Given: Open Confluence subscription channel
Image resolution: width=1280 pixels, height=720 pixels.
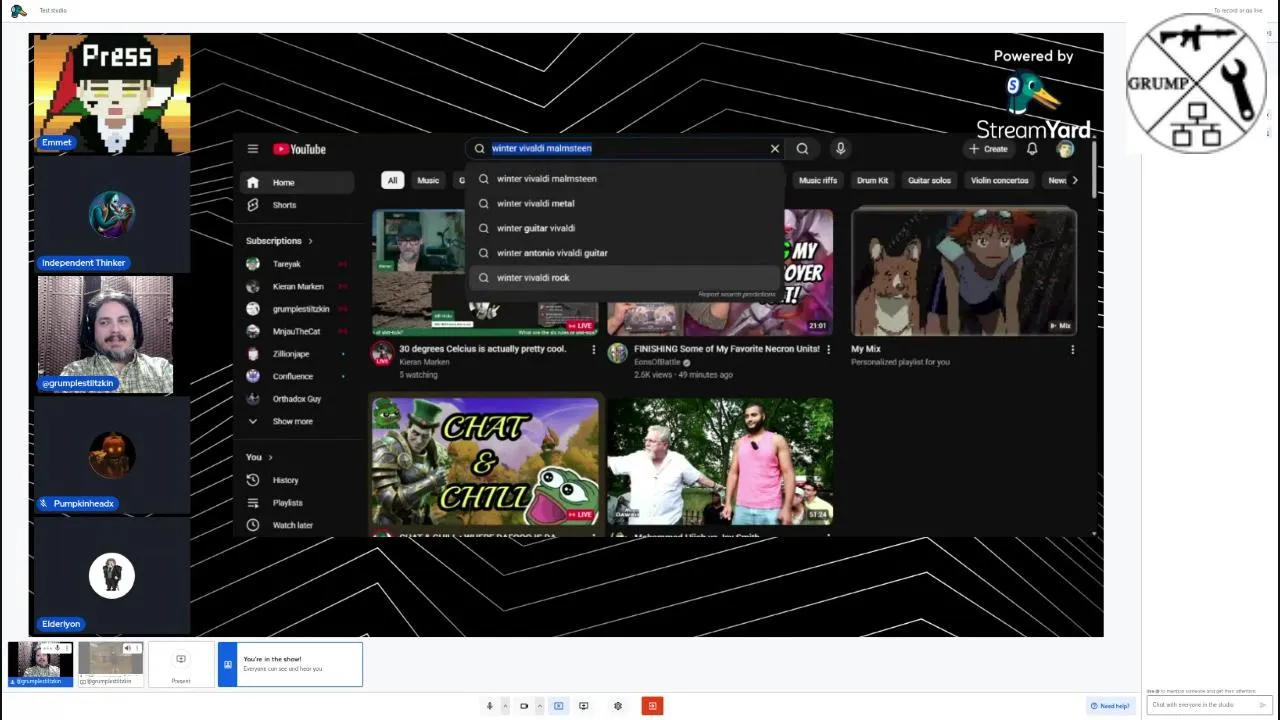Looking at the screenshot, I should click(x=297, y=376).
